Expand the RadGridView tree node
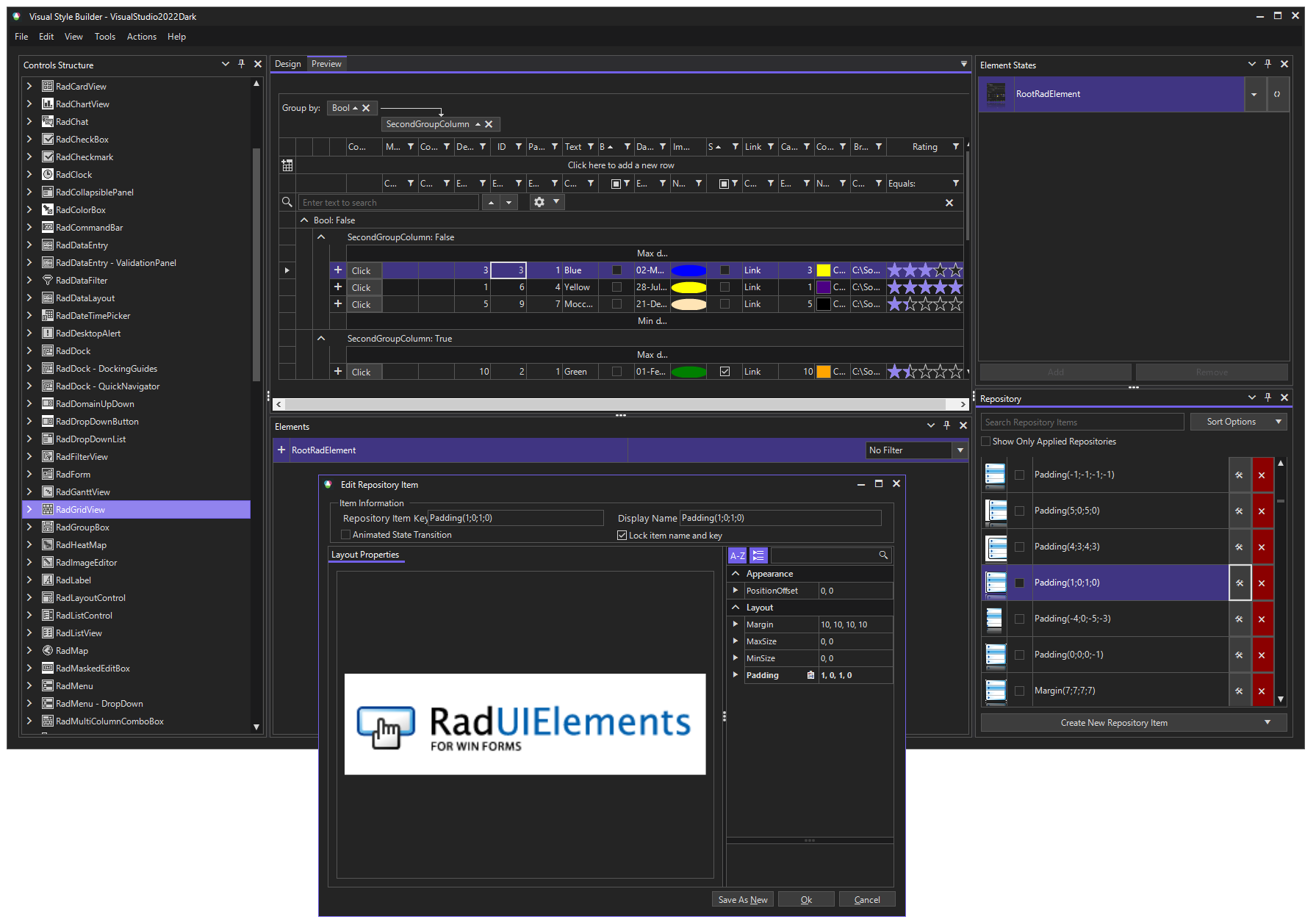This screenshot has height=922, width=1316. (x=29, y=509)
